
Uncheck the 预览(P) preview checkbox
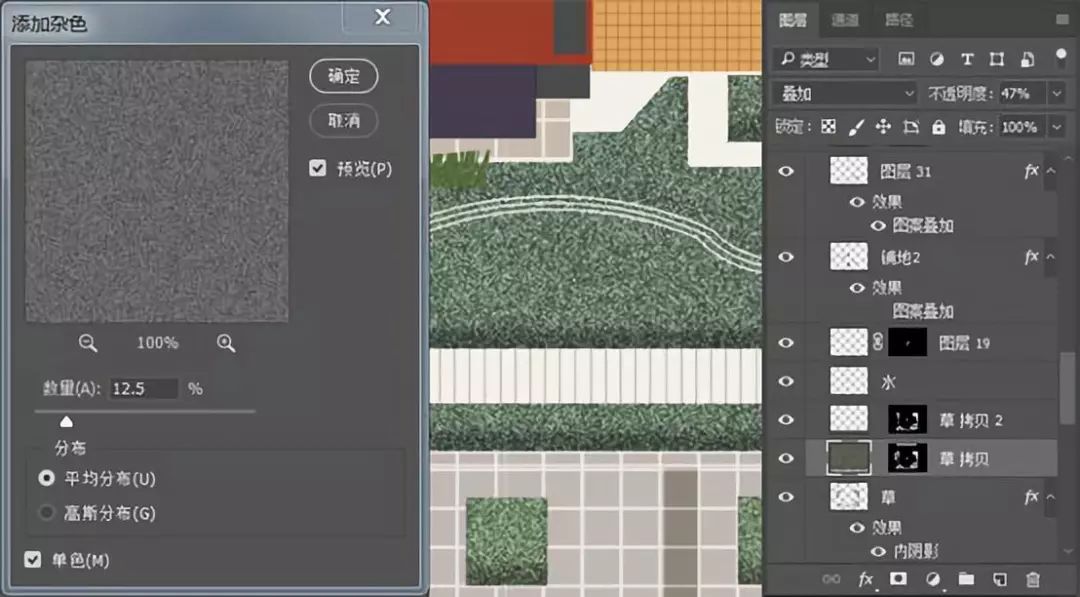tap(318, 169)
